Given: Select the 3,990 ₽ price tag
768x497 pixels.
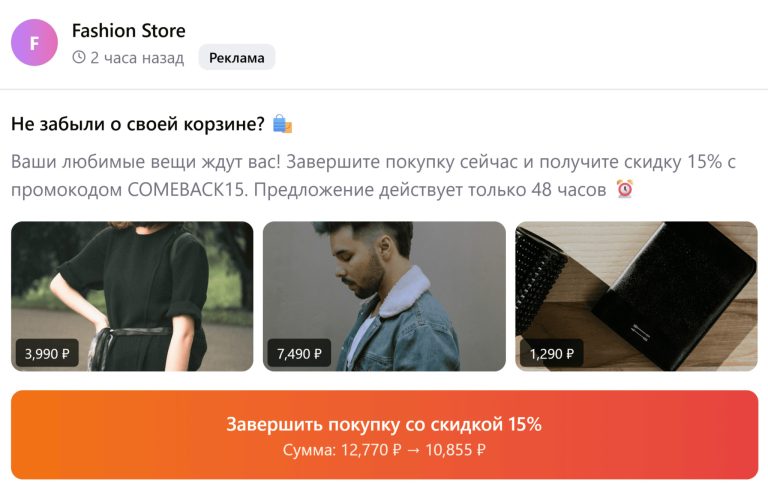Looking at the screenshot, I should click(x=48, y=353).
